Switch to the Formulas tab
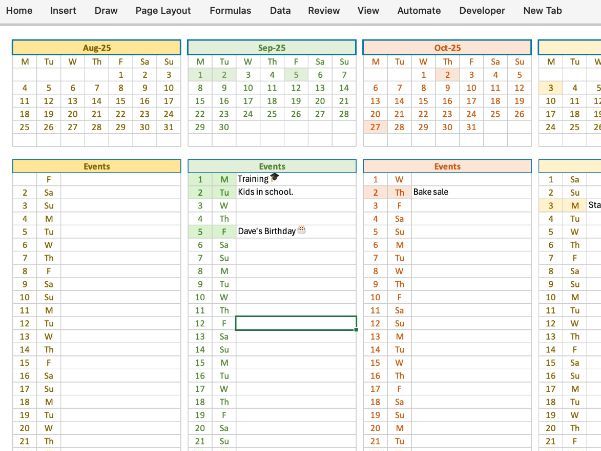 coord(230,11)
